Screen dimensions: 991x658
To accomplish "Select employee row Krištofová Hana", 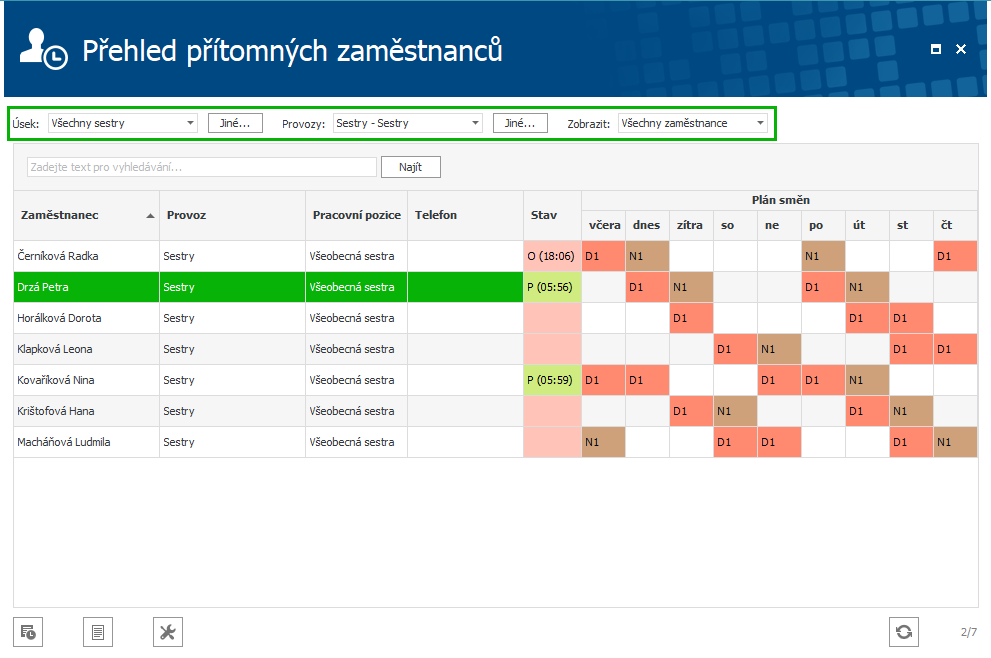I will [496, 411].
